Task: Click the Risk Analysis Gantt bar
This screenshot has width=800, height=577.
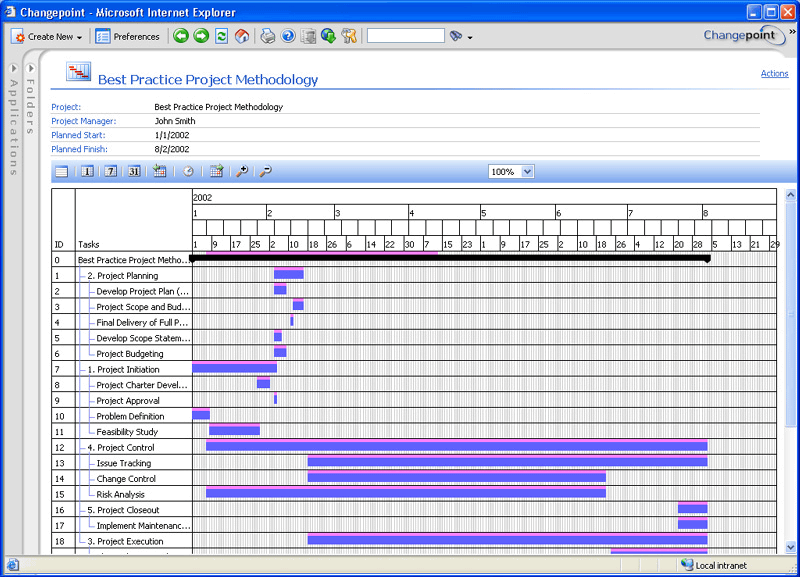Action: pyautogui.click(x=406, y=492)
